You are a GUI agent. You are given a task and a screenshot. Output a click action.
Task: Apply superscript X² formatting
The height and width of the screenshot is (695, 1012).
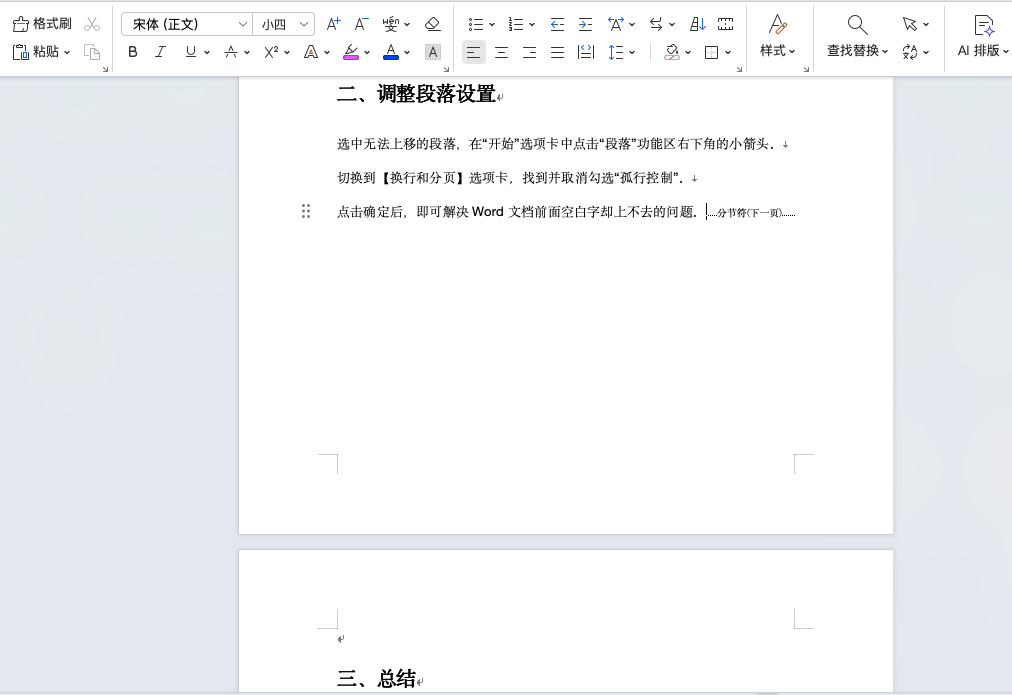(x=269, y=51)
